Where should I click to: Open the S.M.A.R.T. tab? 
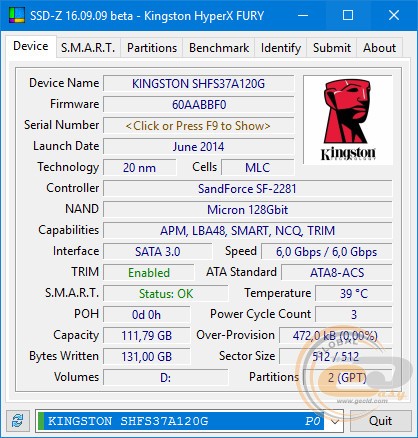coord(88,48)
